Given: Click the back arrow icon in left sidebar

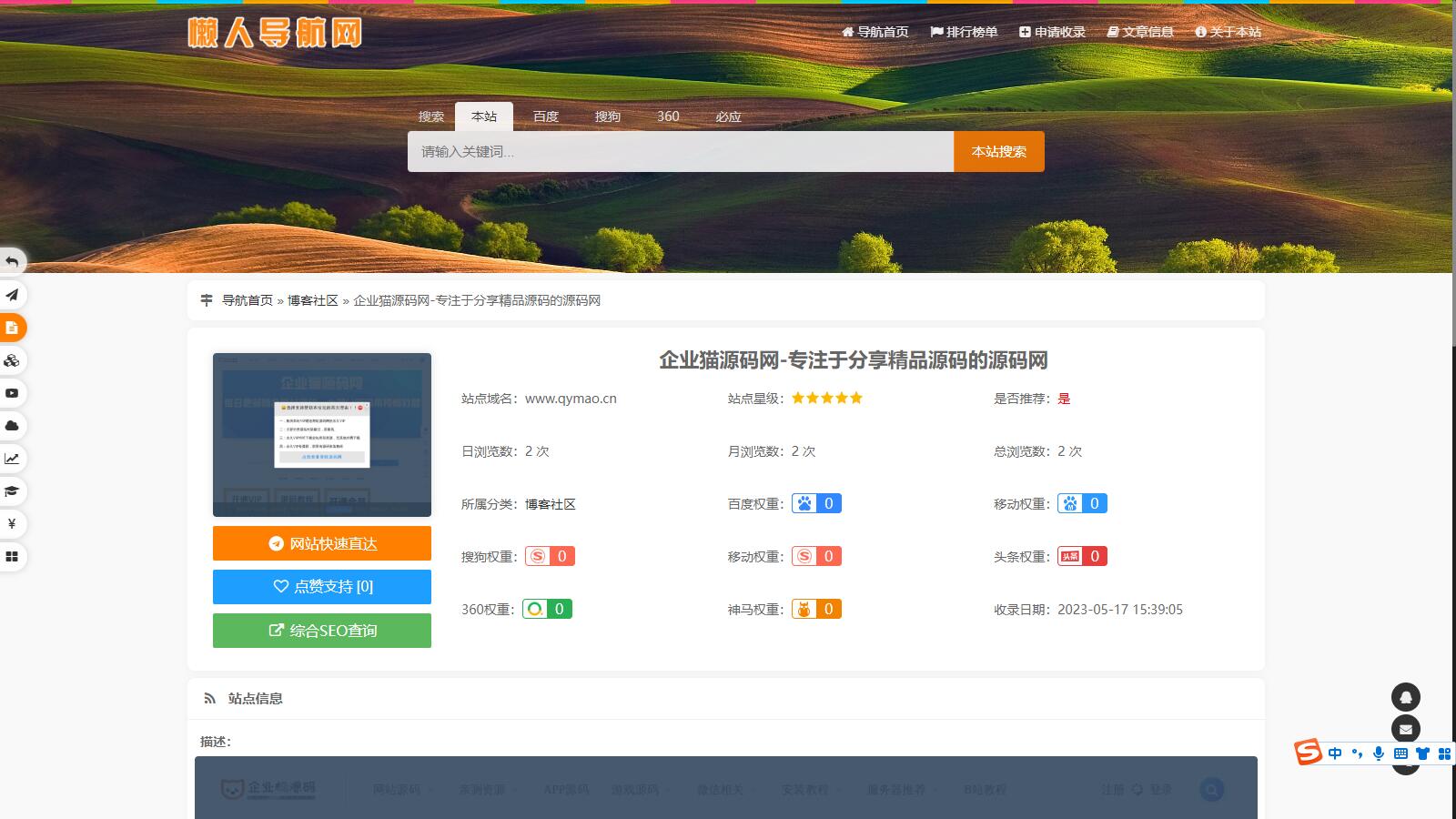Looking at the screenshot, I should coord(12,262).
